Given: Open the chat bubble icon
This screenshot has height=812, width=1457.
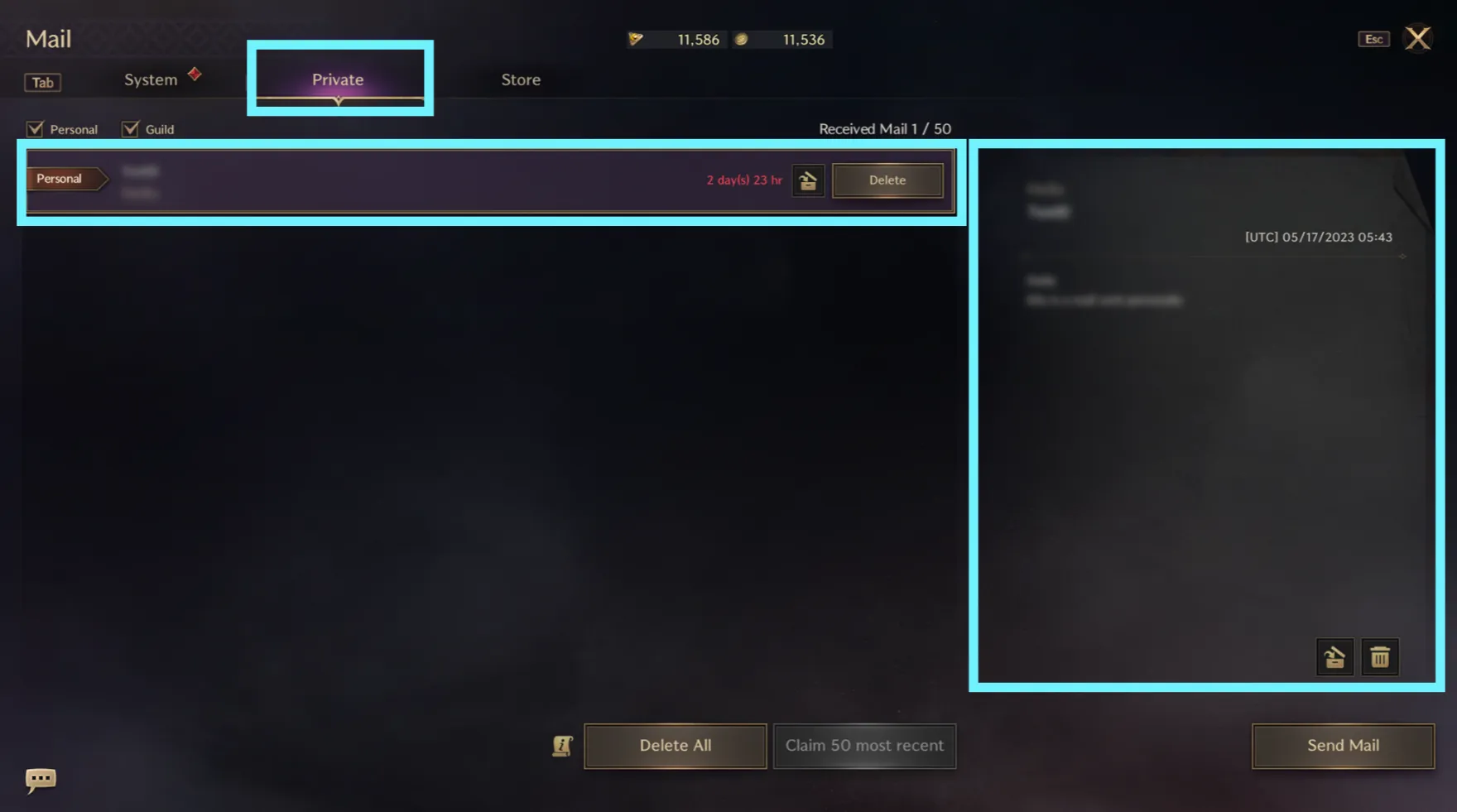Looking at the screenshot, I should tap(41, 780).
